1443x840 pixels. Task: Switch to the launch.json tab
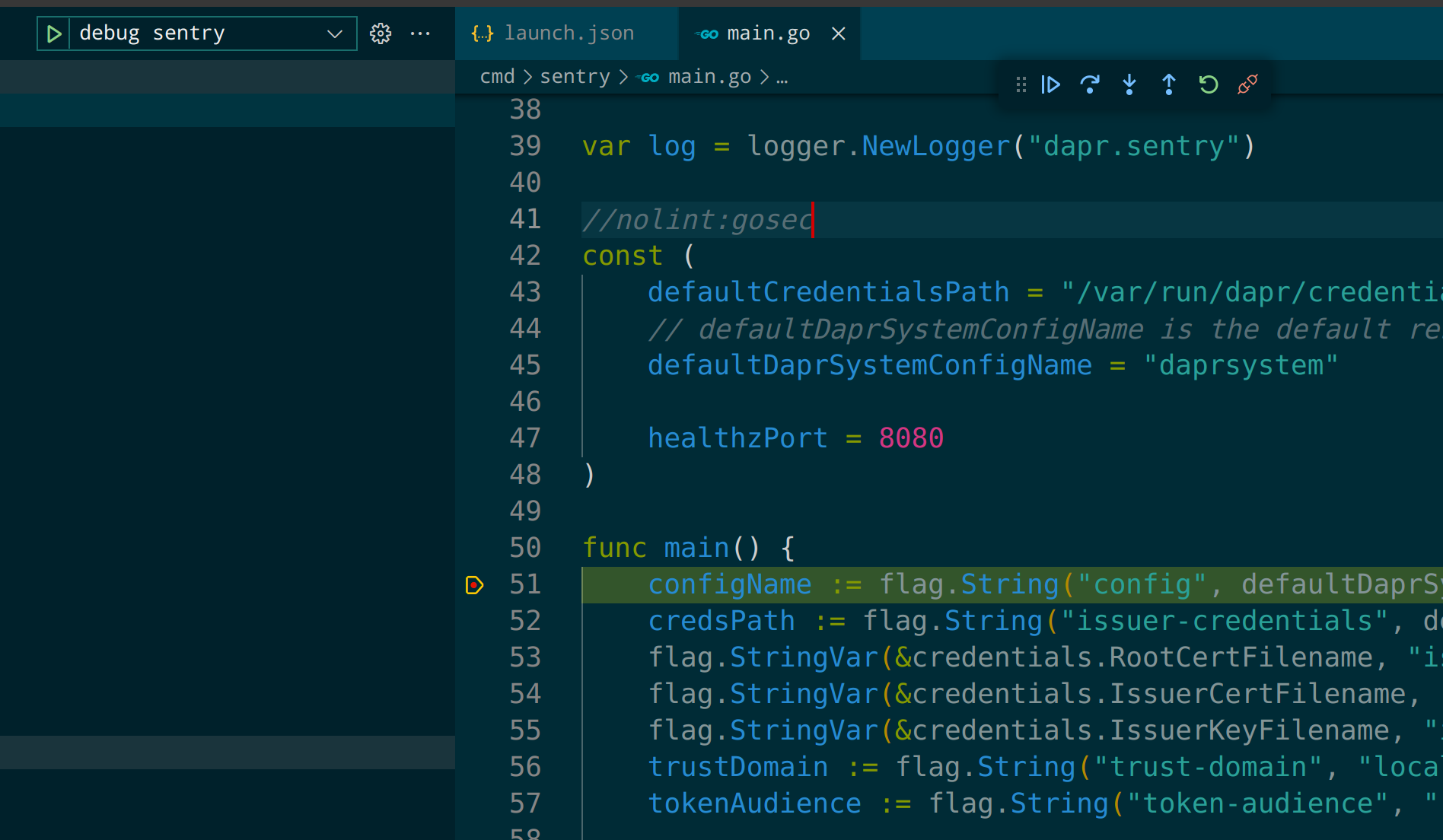pyautogui.click(x=568, y=33)
